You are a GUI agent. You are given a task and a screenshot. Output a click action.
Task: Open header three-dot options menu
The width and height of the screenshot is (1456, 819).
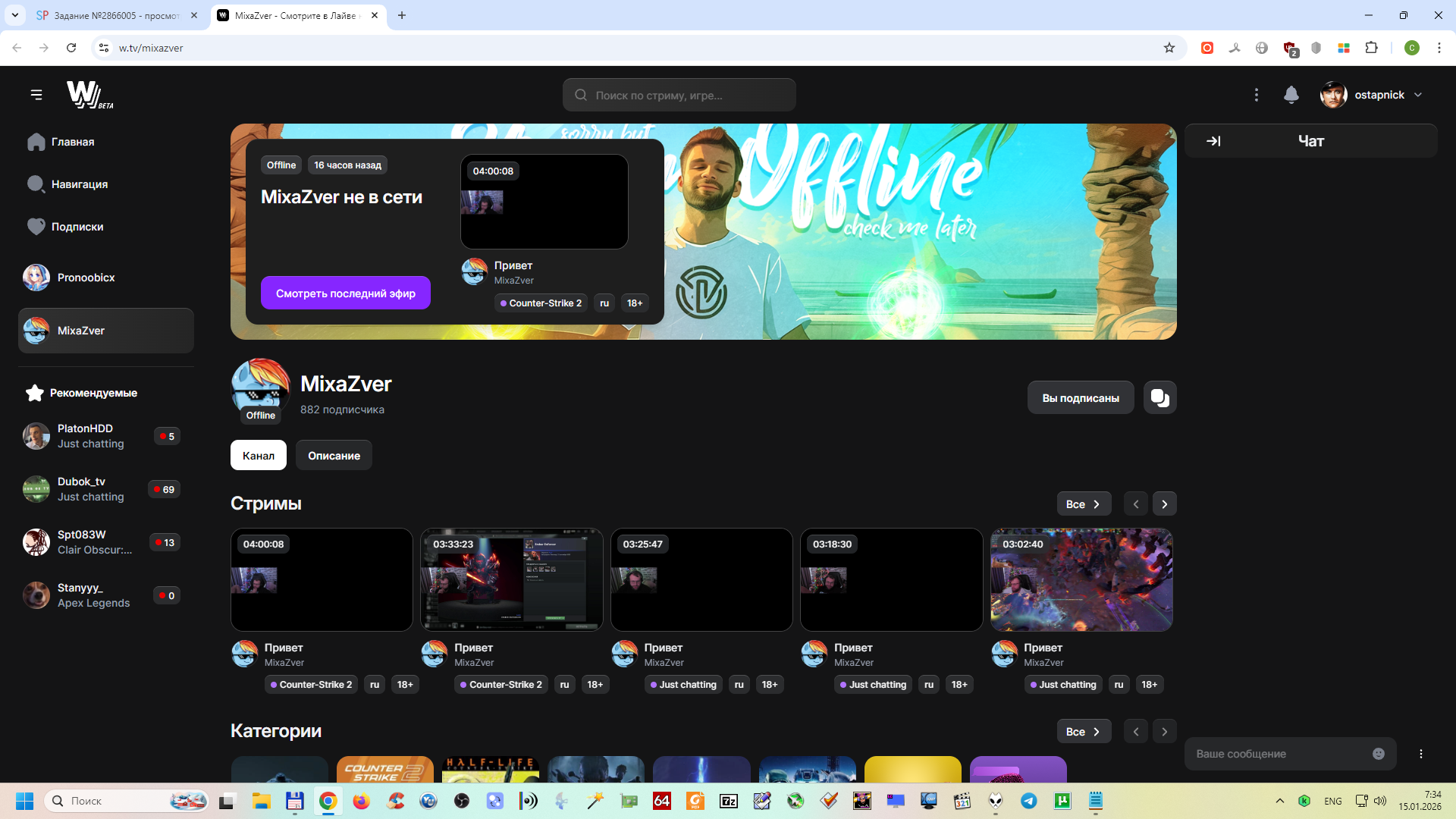[x=1256, y=95]
